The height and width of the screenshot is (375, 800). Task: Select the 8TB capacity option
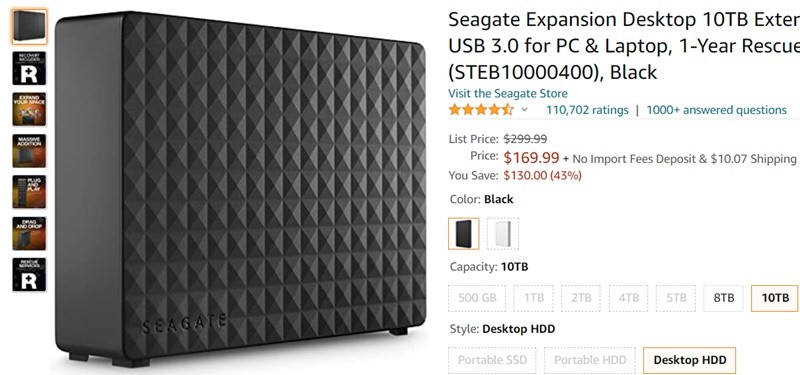click(x=723, y=298)
